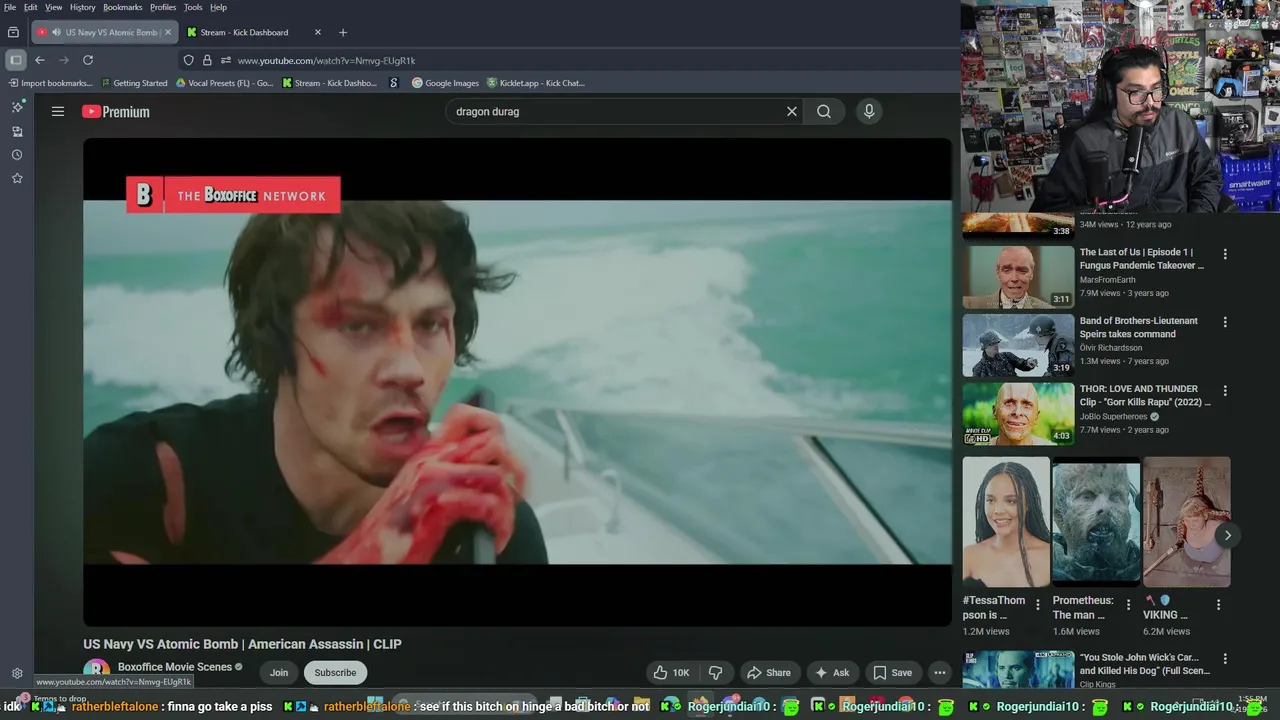The width and height of the screenshot is (1280, 720).
Task: Open bookmarks star sidebar icon
Action: click(x=17, y=178)
